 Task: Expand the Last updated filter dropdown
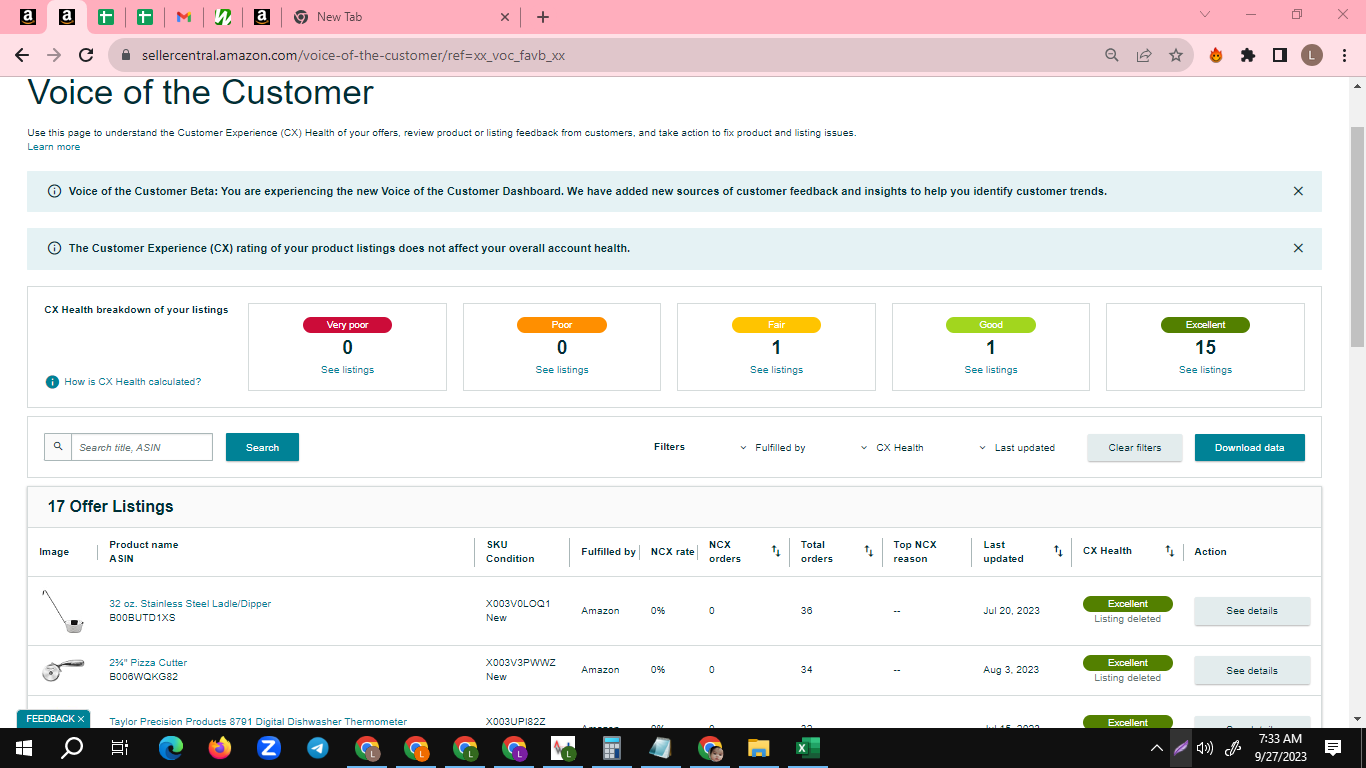tap(1017, 448)
